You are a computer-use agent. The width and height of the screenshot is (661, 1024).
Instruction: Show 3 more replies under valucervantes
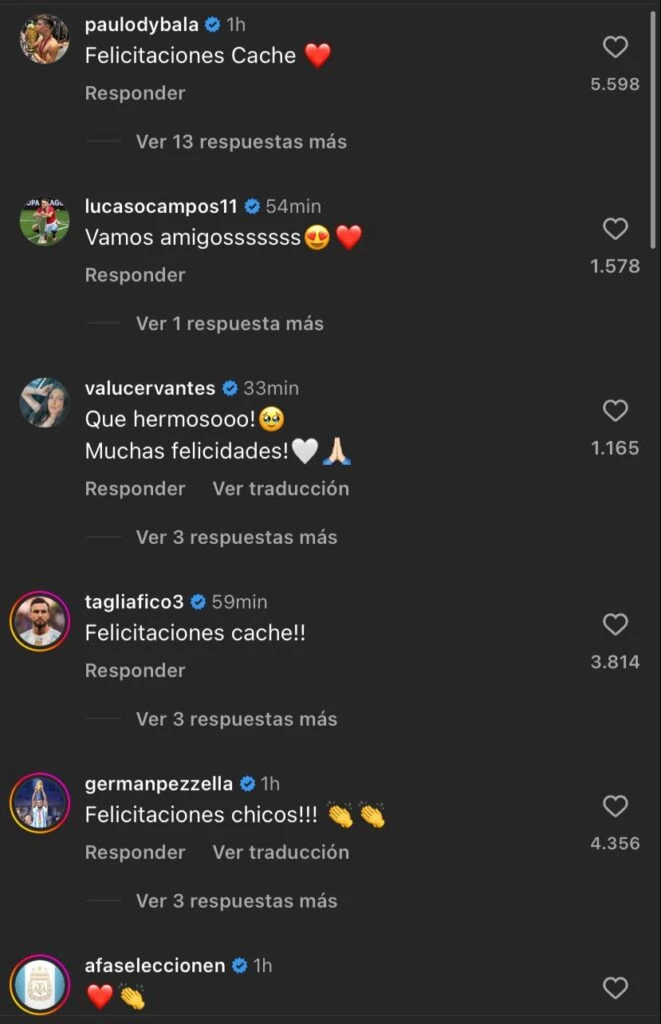coord(236,538)
